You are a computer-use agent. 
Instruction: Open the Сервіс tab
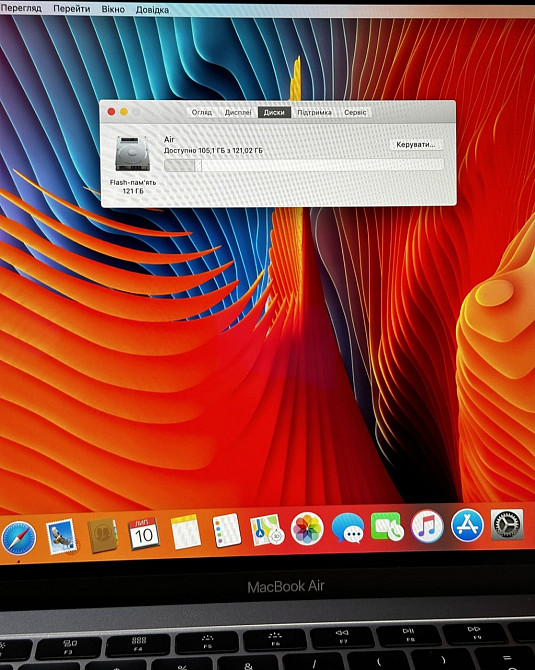tap(355, 112)
